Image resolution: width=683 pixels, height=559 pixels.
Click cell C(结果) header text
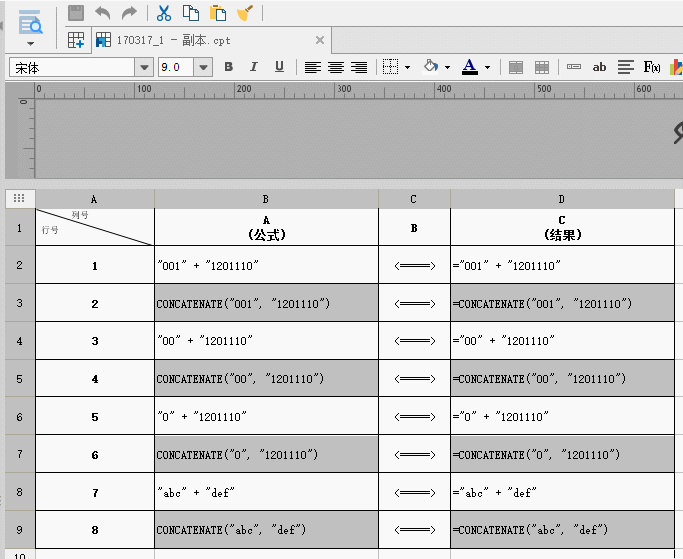[x=562, y=227]
